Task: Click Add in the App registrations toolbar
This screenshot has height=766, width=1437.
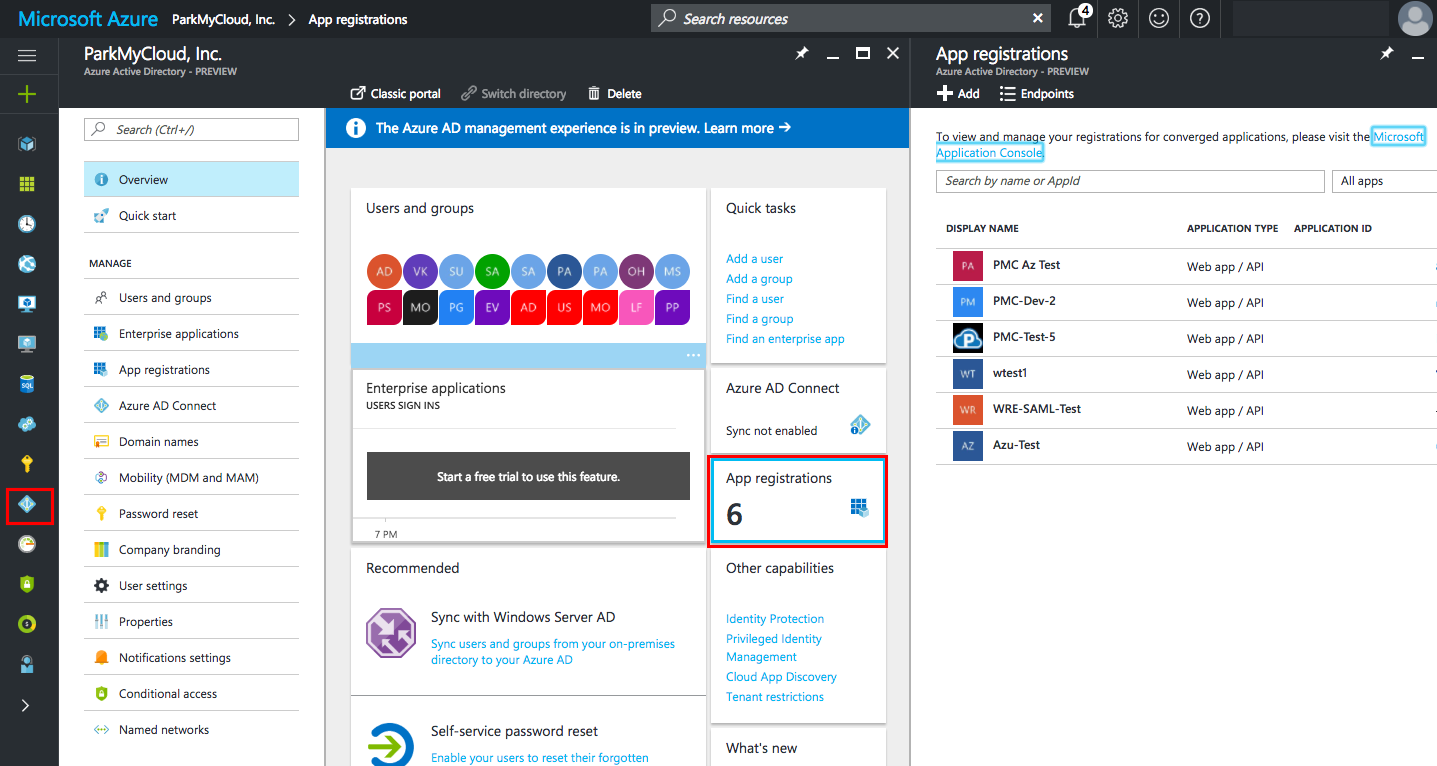Action: [x=958, y=94]
